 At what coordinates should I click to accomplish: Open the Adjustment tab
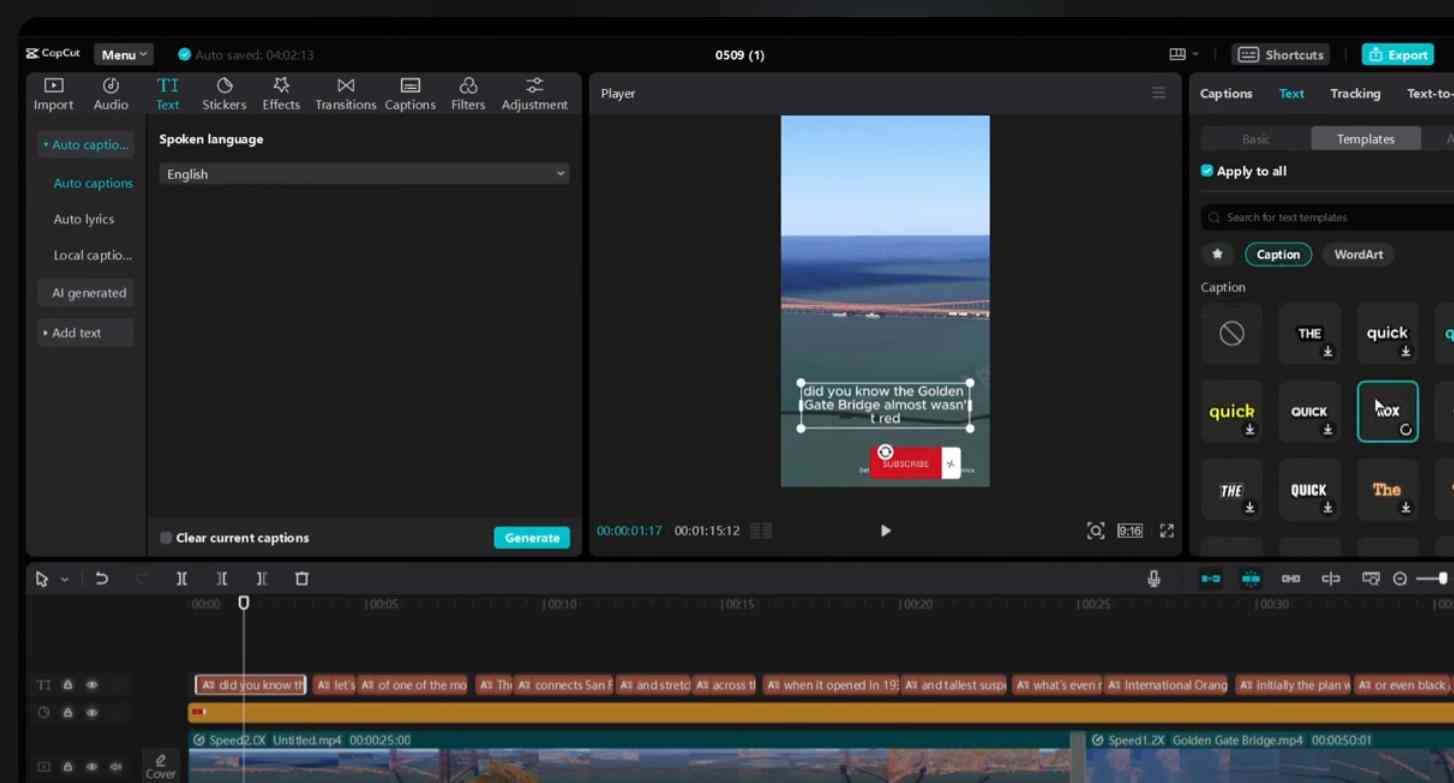[534, 94]
